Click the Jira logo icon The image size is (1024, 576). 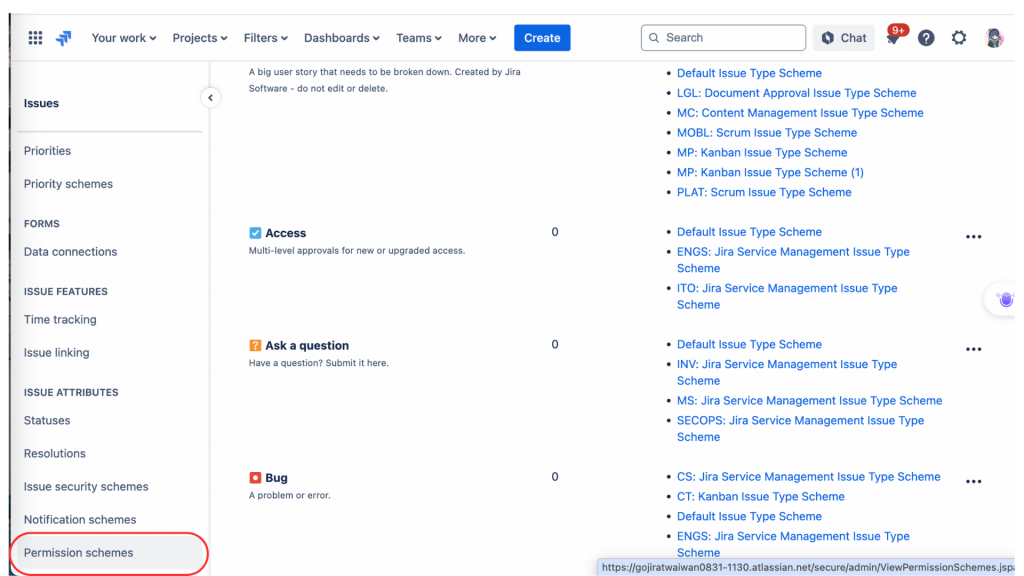(64, 38)
